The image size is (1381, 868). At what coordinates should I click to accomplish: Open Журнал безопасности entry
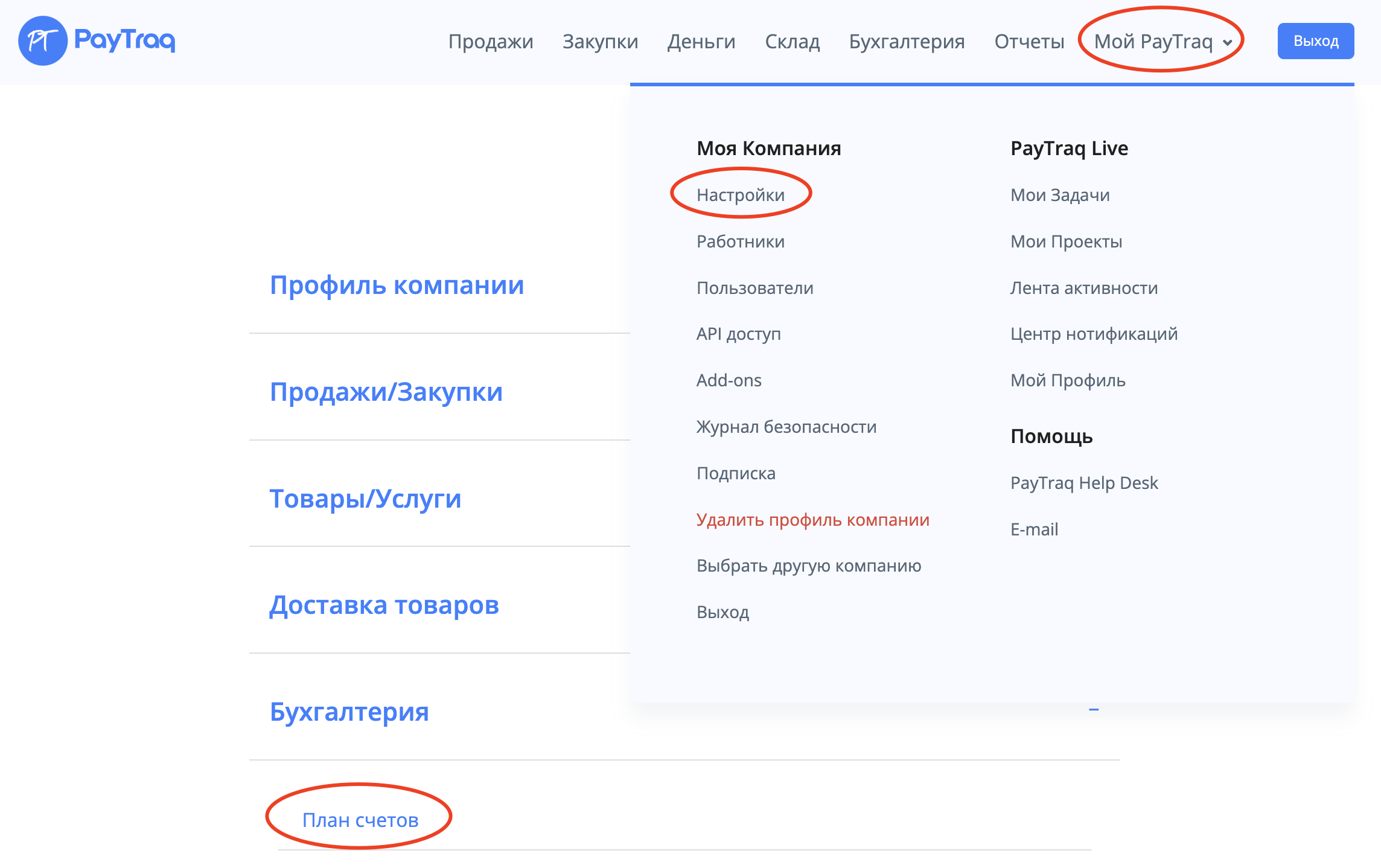click(786, 427)
